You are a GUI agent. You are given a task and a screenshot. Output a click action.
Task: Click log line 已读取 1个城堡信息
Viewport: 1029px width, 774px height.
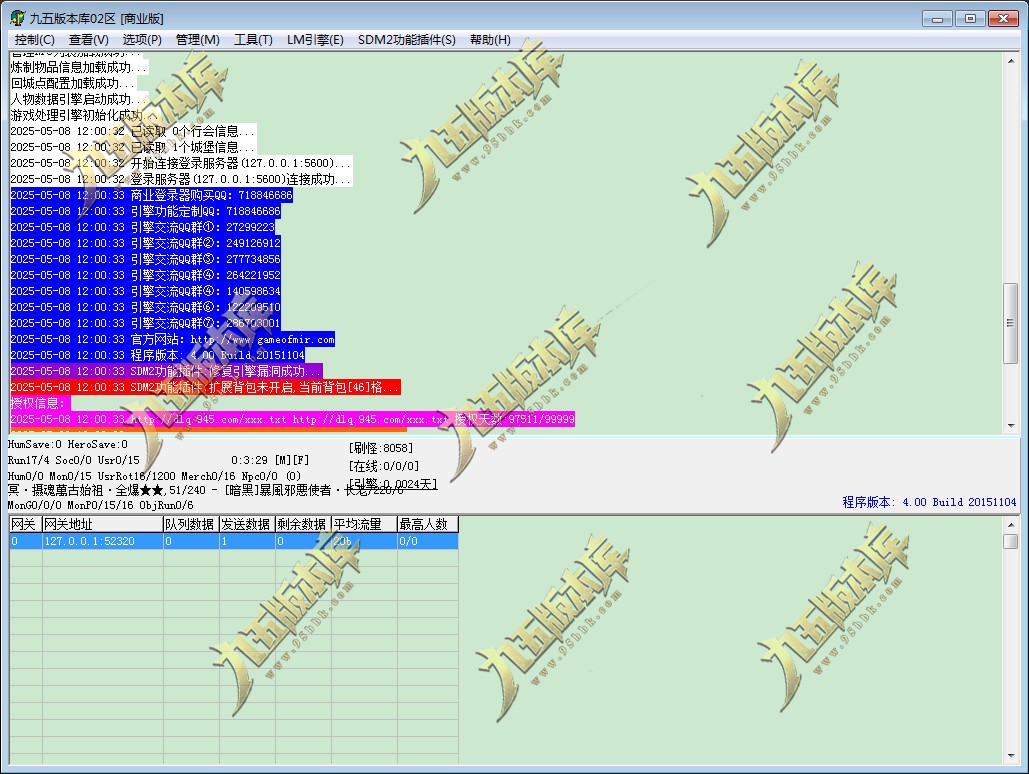click(x=133, y=147)
